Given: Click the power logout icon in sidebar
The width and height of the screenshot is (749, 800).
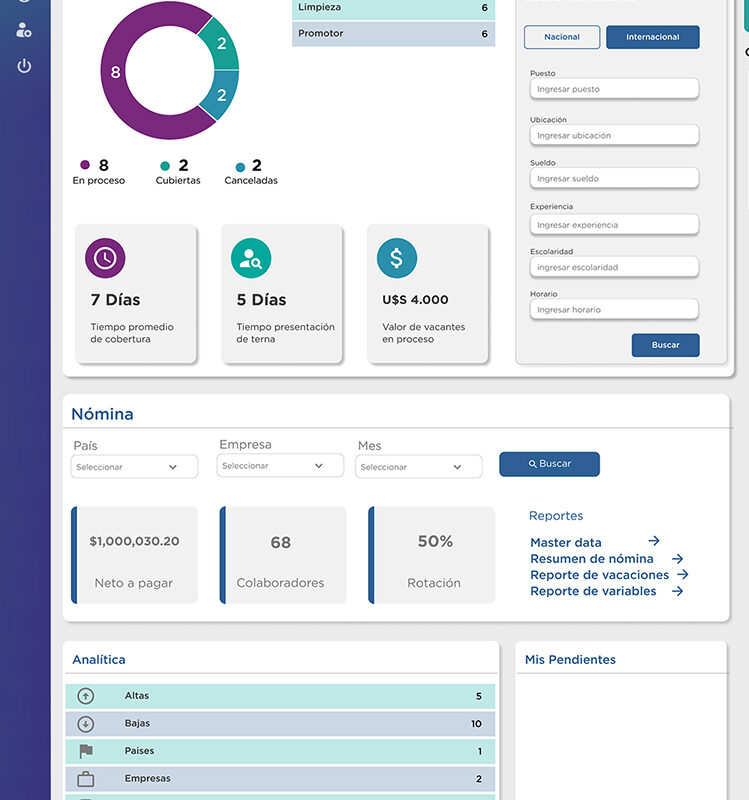Looking at the screenshot, I should point(24,66).
